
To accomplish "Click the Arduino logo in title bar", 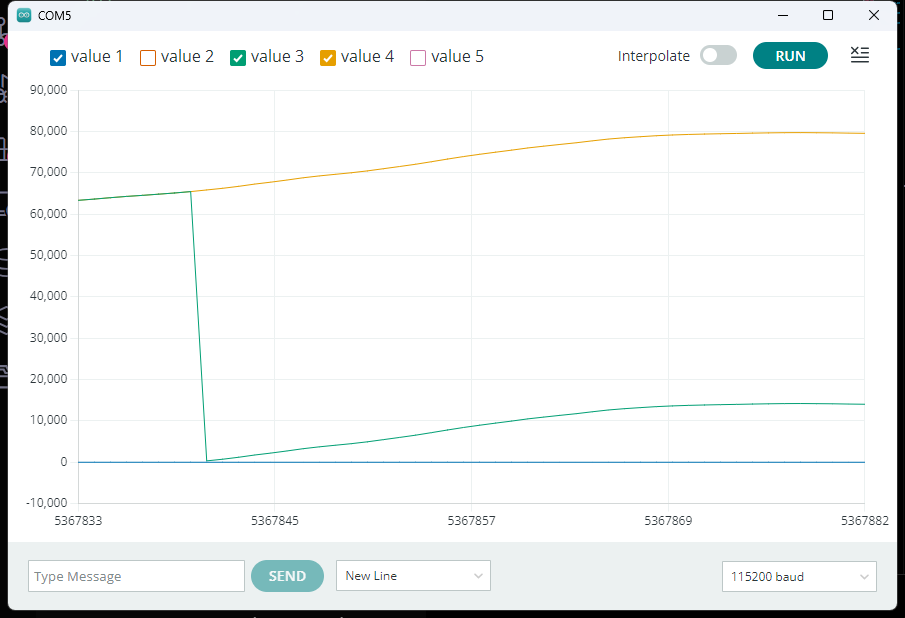I will [x=24, y=15].
